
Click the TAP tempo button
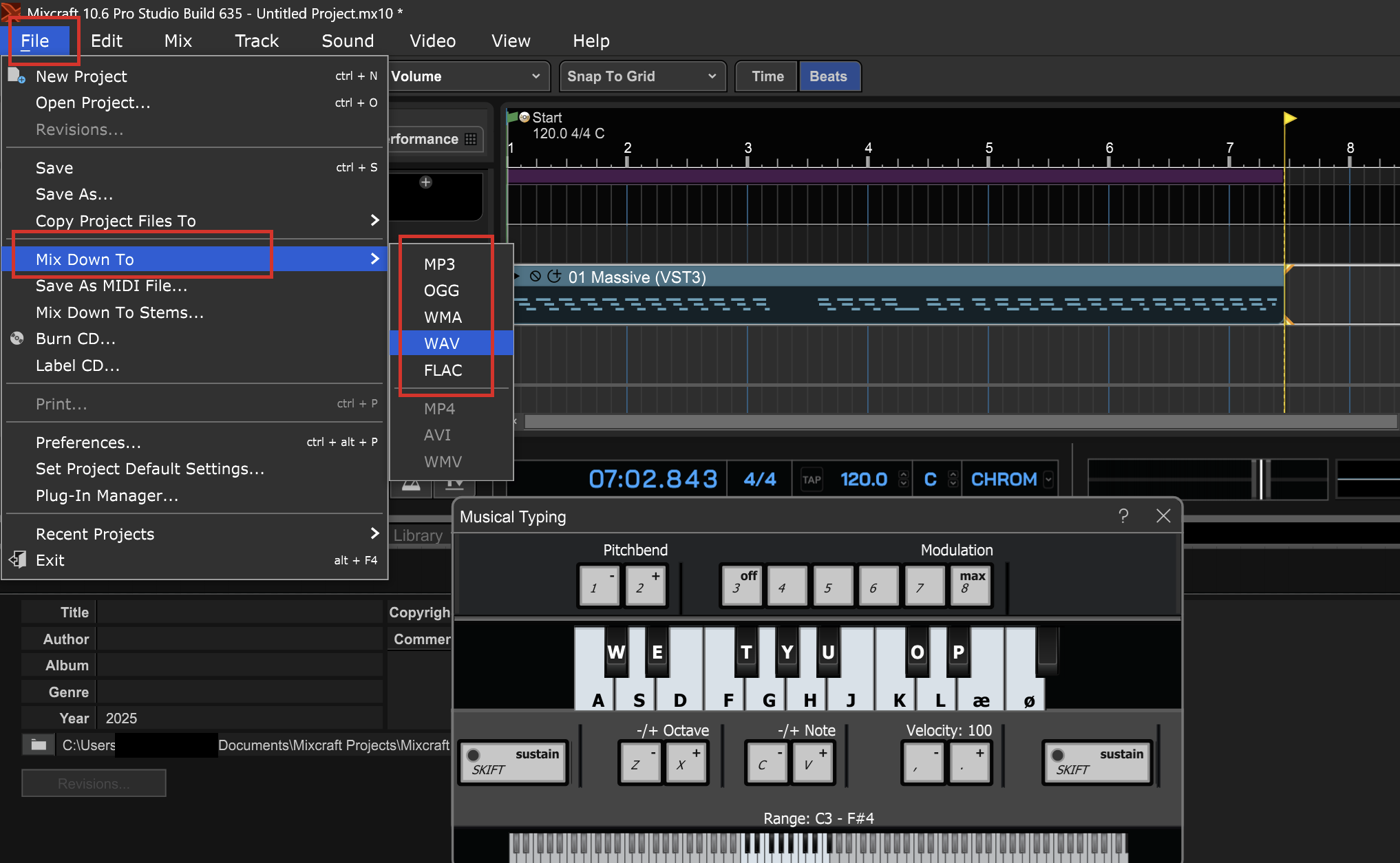[812, 480]
